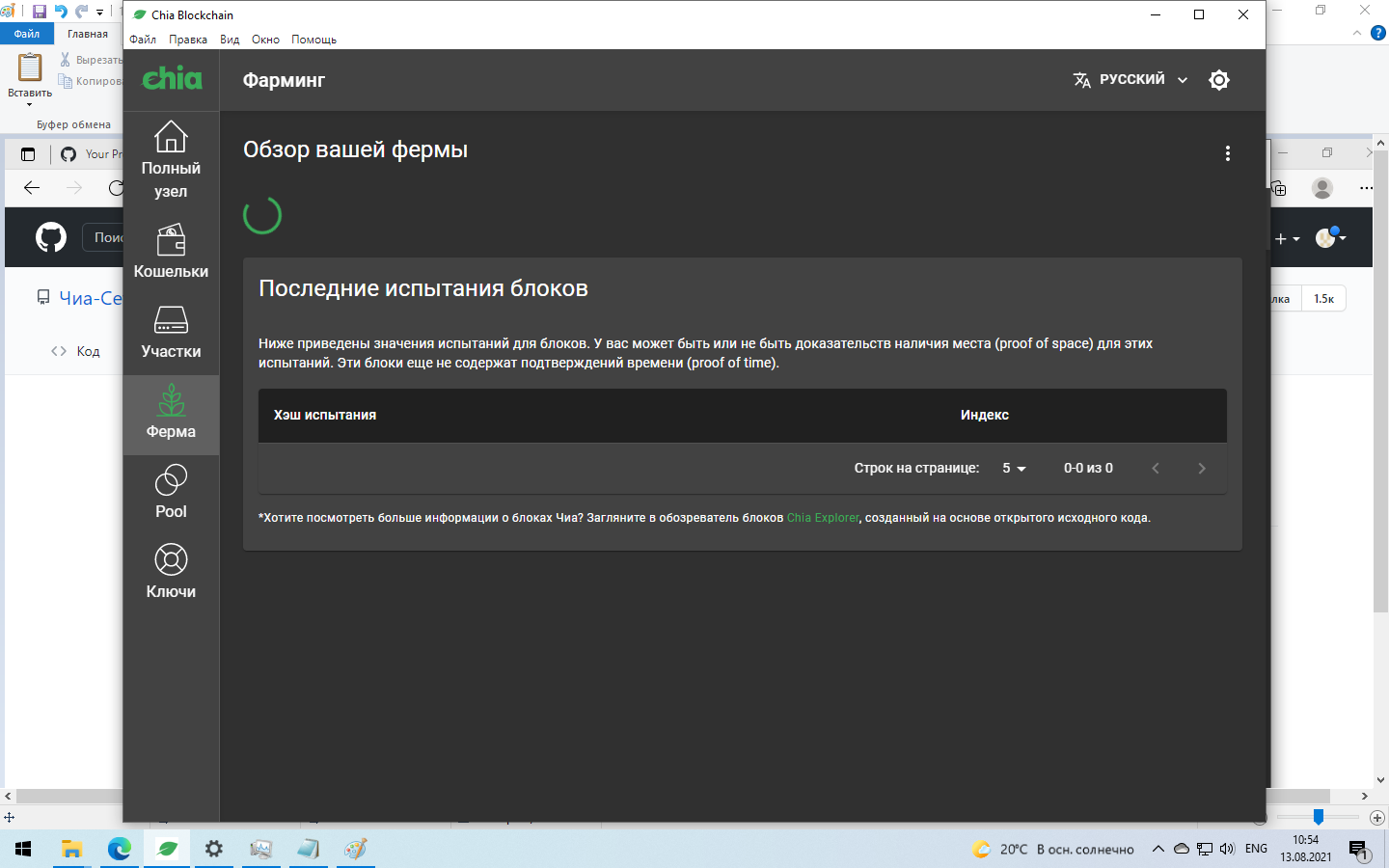Open Edge three-dots settings menu
The width and height of the screenshot is (1389, 868).
(x=1365, y=188)
